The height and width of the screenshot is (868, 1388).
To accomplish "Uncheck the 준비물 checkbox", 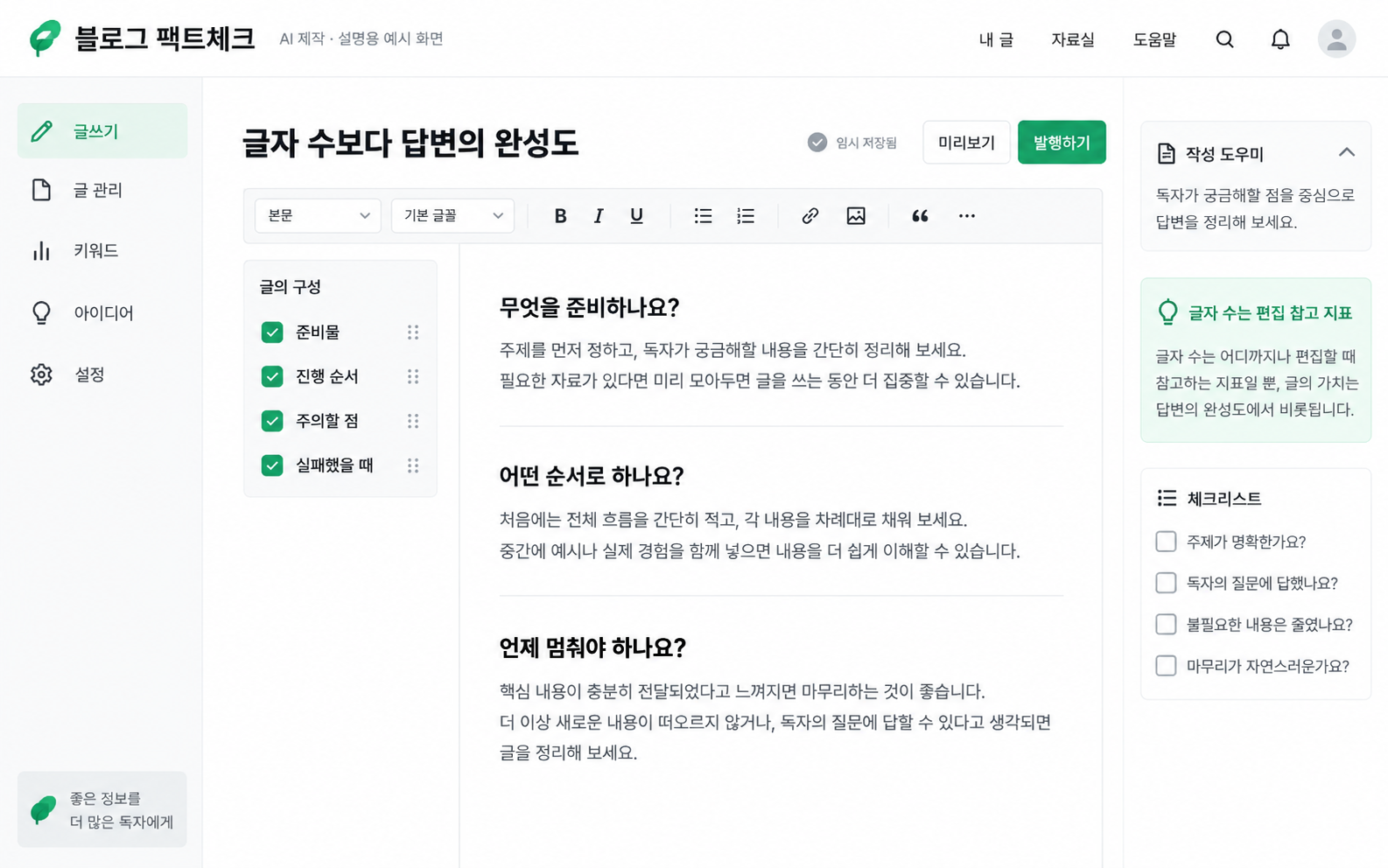I will coord(272,332).
